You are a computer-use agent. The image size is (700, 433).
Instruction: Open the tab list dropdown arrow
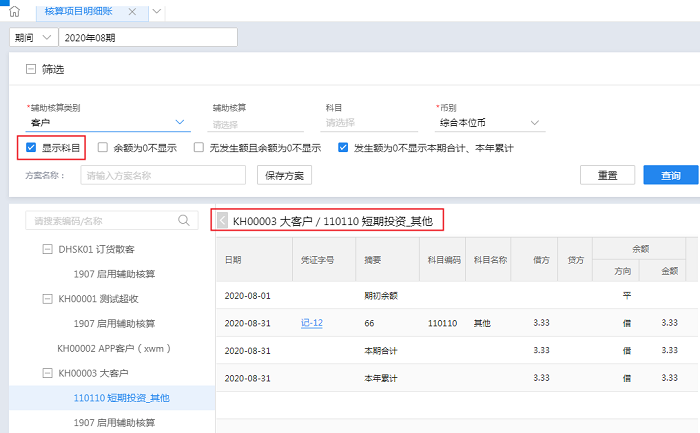158,11
